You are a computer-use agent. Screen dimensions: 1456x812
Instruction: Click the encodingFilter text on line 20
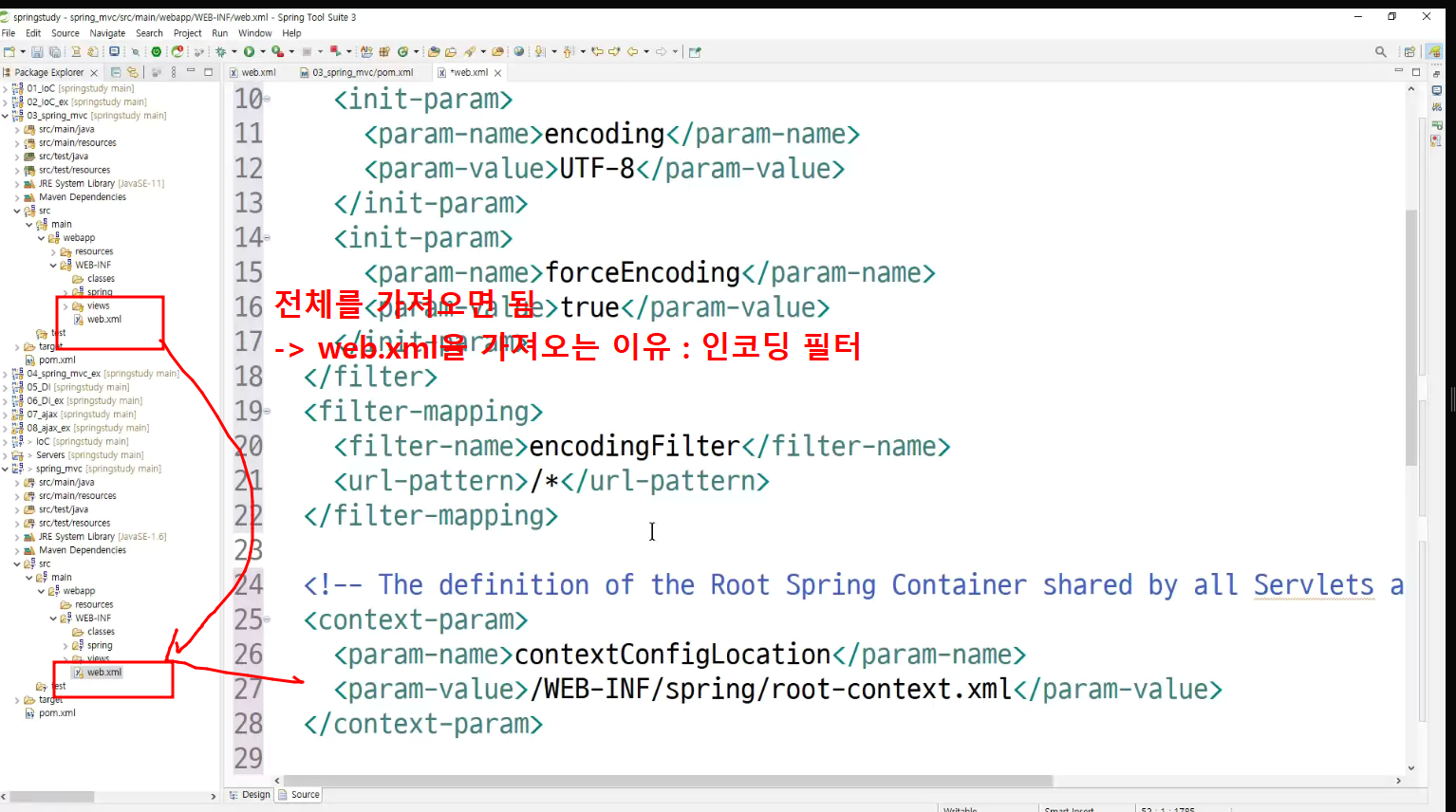coord(634,446)
